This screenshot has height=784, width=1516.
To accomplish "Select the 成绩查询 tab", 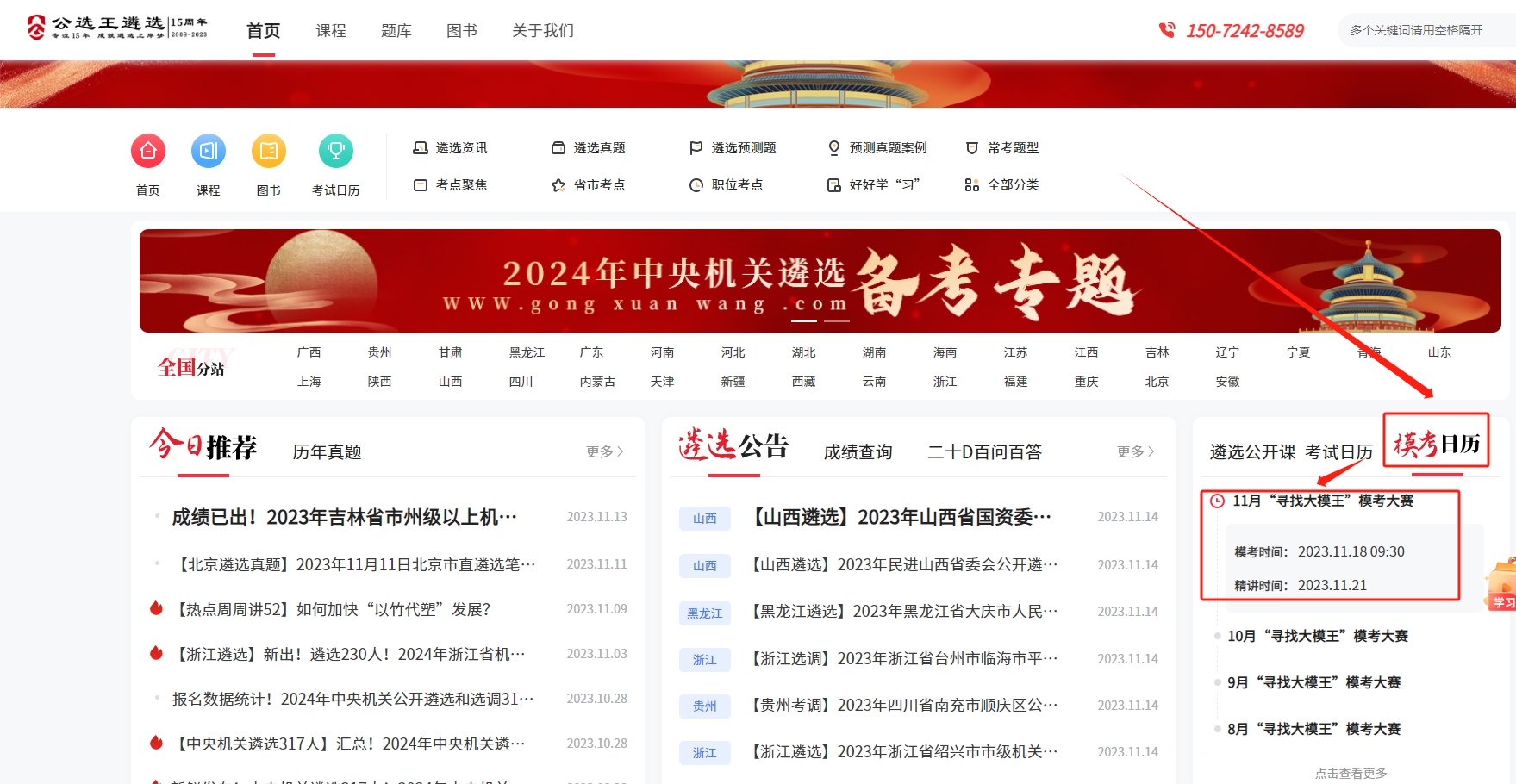I will [858, 452].
